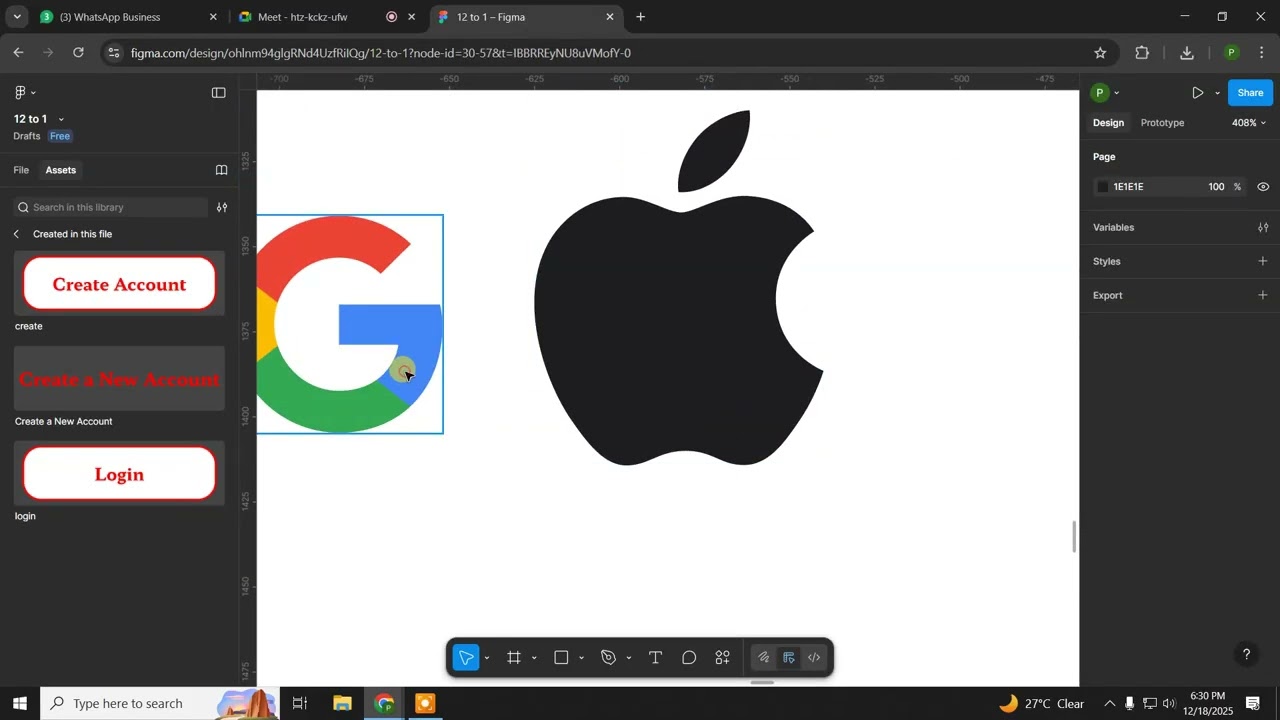Bookmark this page with star icon
This screenshot has width=1280, height=720.
point(1100,53)
